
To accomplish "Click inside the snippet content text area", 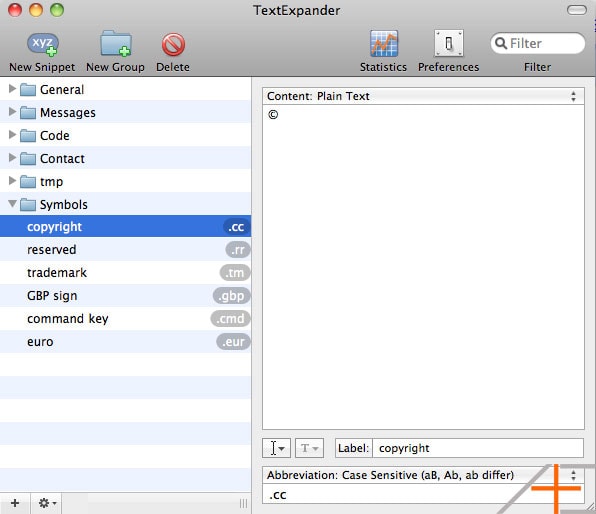I will (423, 267).
